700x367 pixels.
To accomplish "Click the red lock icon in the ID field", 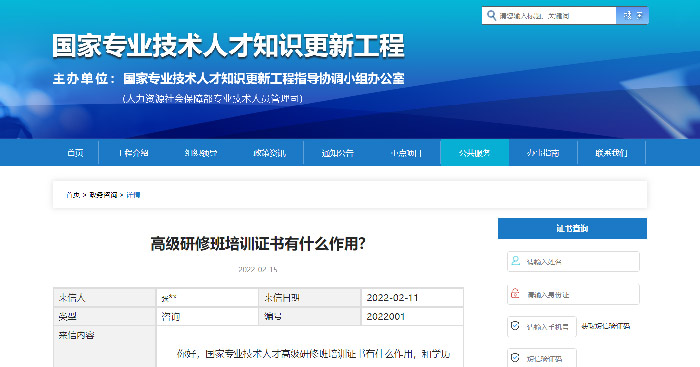I will (x=515, y=293).
